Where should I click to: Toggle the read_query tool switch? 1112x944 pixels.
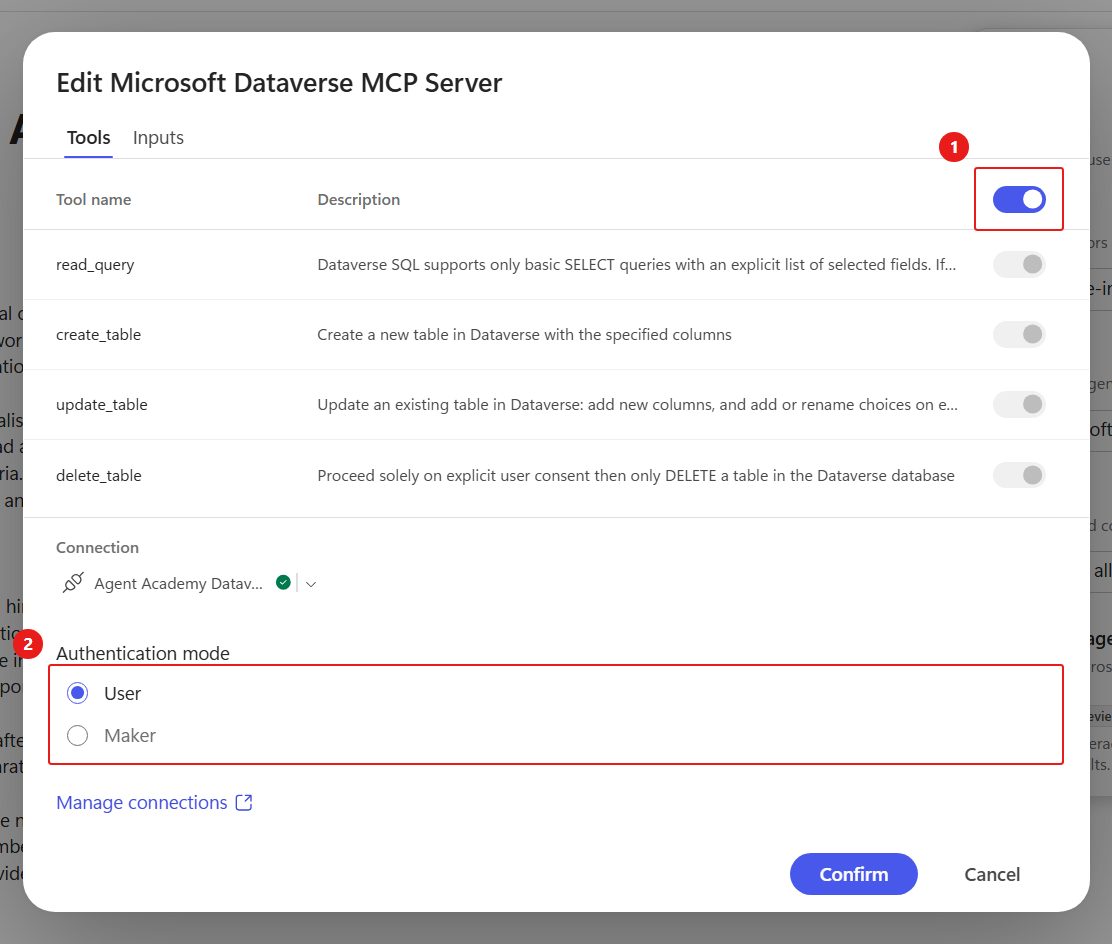tap(1019, 265)
